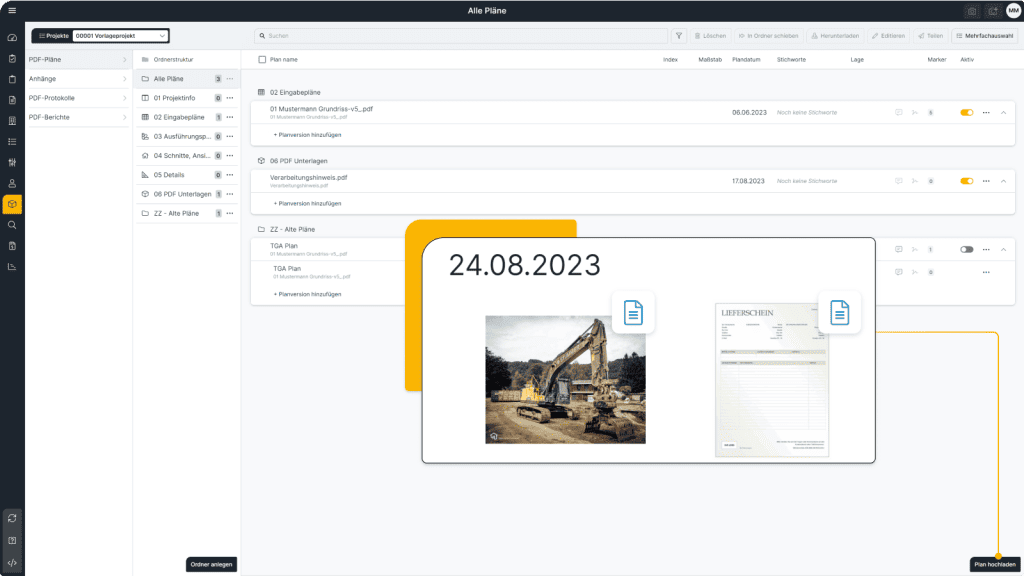The height and width of the screenshot is (576, 1024).
Task: Click the sync icon at the sidebar bottom
Action: [x=11, y=519]
